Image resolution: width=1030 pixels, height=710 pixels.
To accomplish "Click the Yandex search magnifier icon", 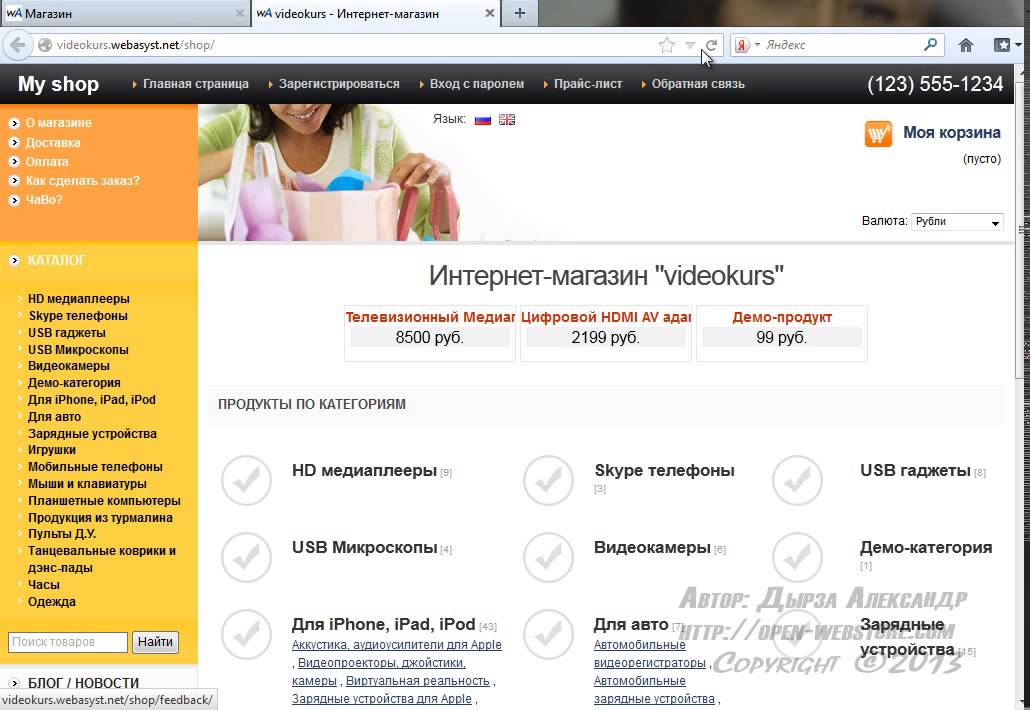I will click(930, 45).
